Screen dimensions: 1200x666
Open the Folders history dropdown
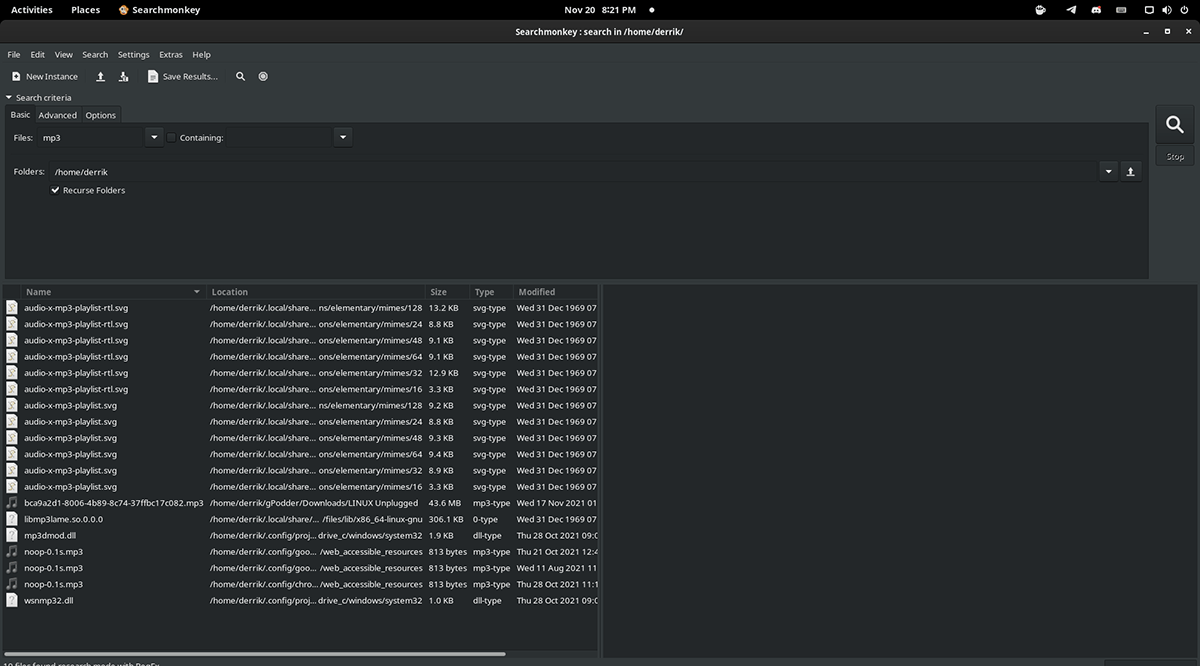click(x=1107, y=171)
